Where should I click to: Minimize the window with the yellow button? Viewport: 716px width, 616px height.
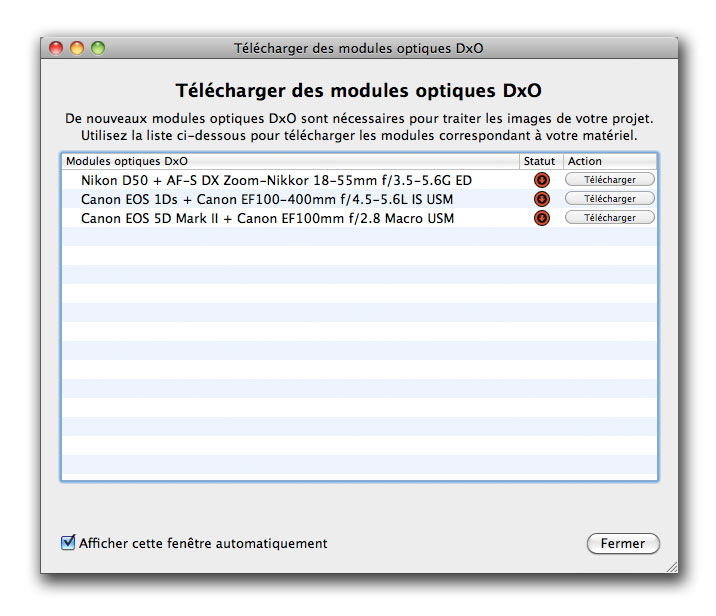coord(77,48)
